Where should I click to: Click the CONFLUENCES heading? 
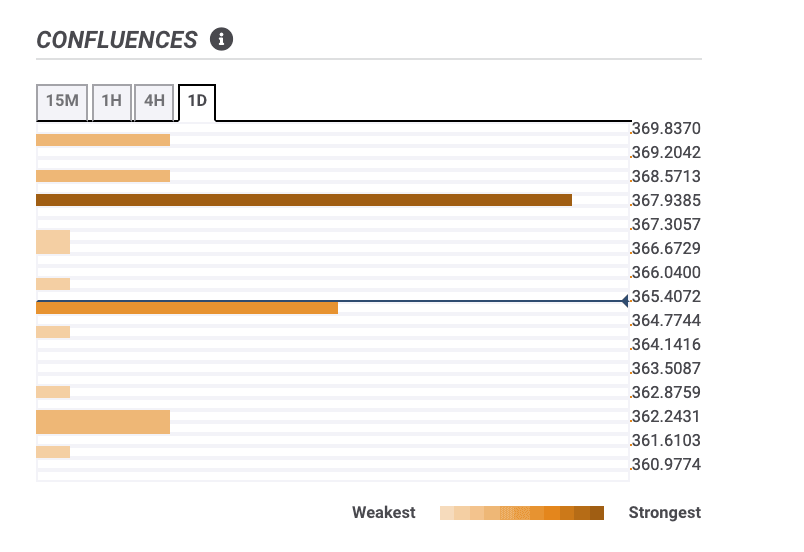tap(117, 40)
